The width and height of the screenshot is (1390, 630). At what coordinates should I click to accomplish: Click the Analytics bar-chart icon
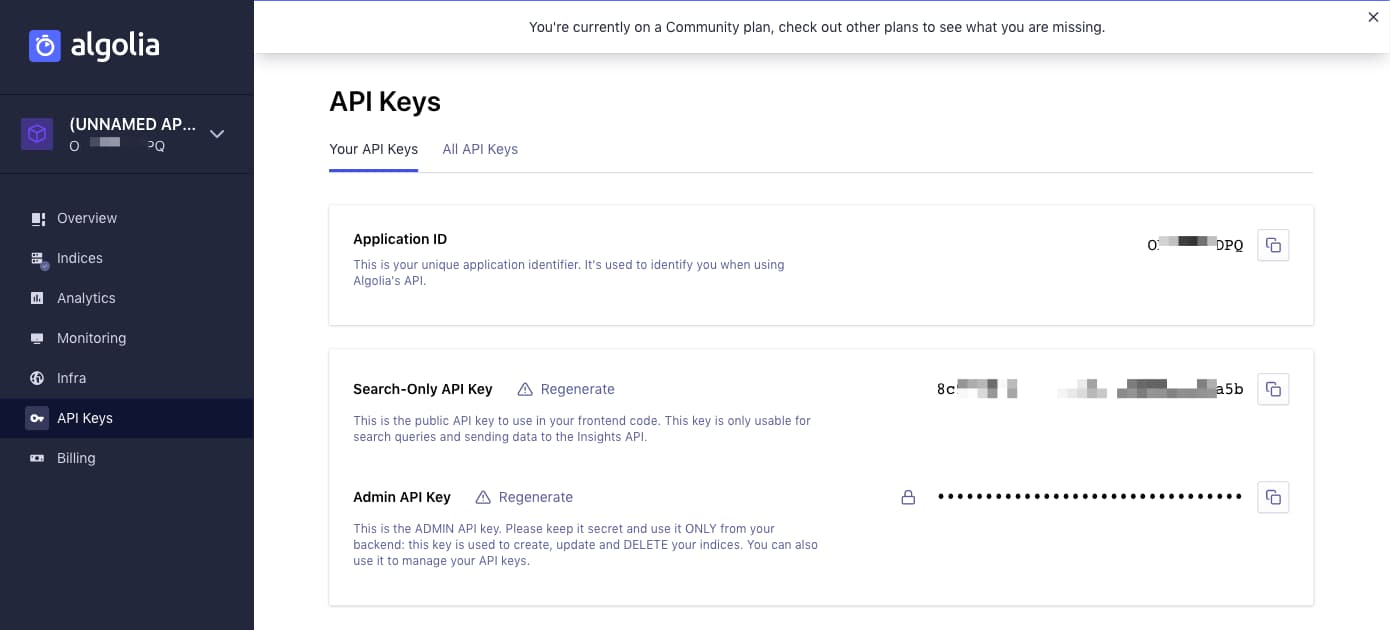click(x=38, y=297)
